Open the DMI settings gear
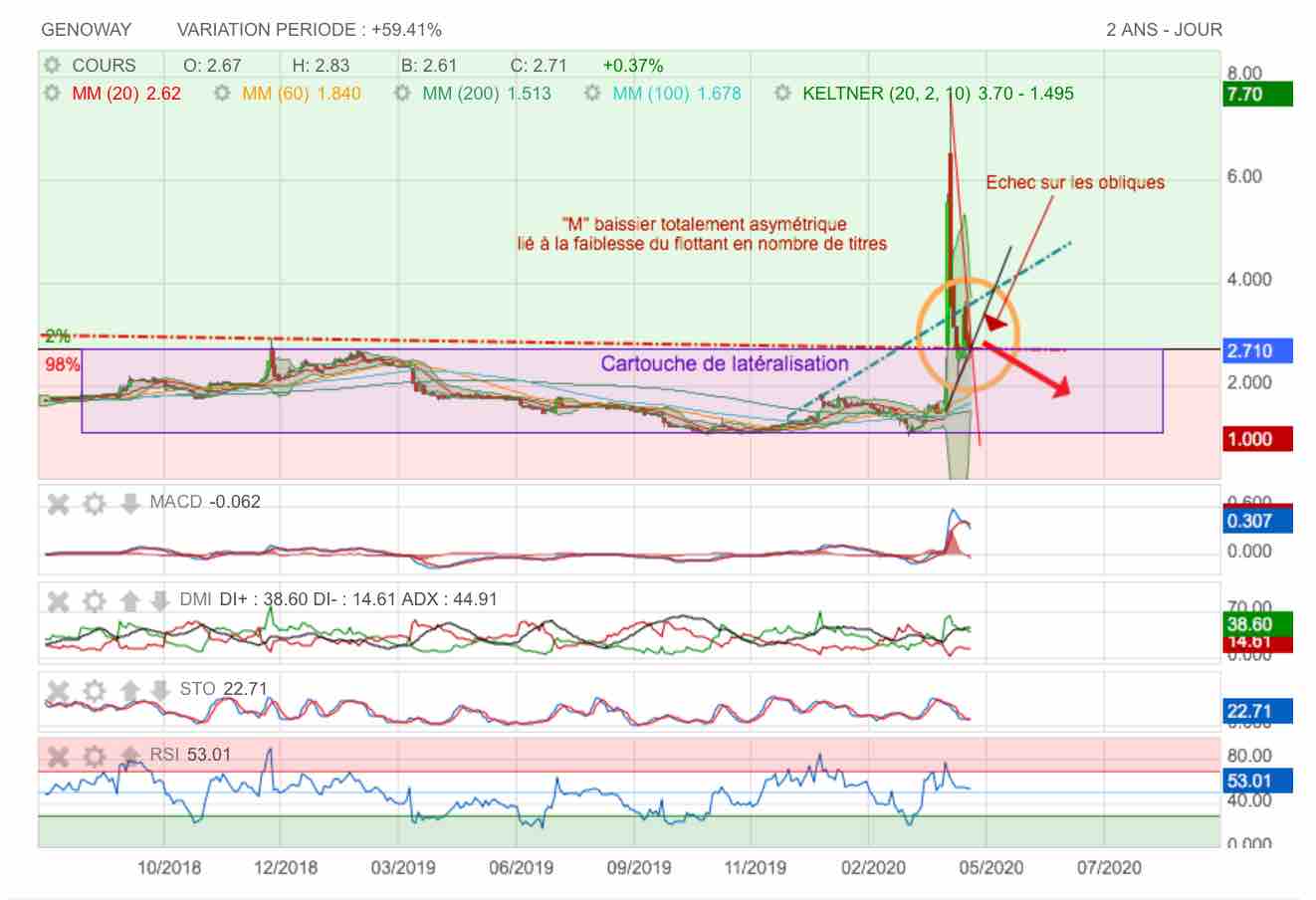The height and width of the screenshot is (900, 1316). [x=94, y=601]
